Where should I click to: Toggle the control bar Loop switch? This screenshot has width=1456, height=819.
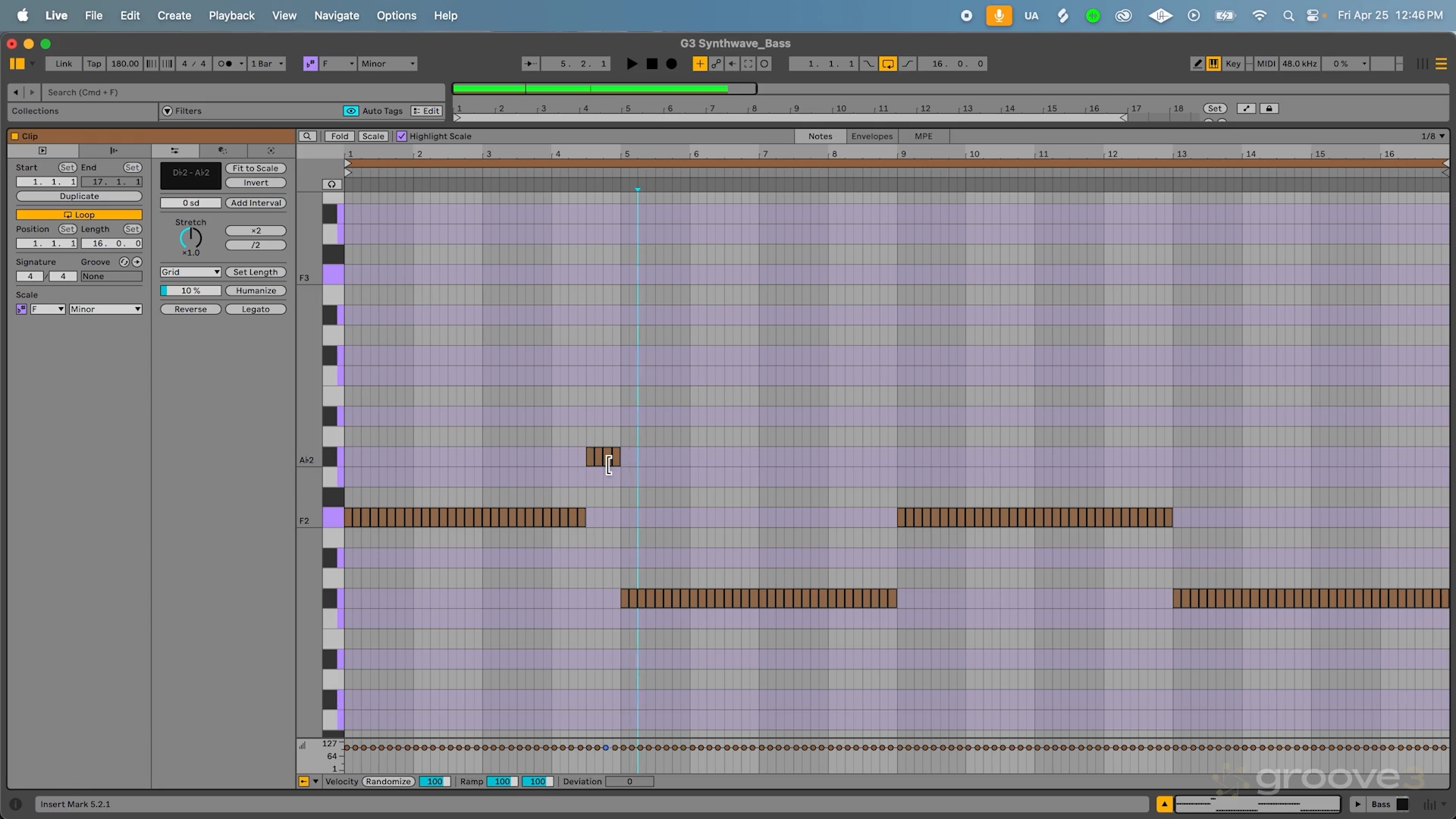coord(887,64)
